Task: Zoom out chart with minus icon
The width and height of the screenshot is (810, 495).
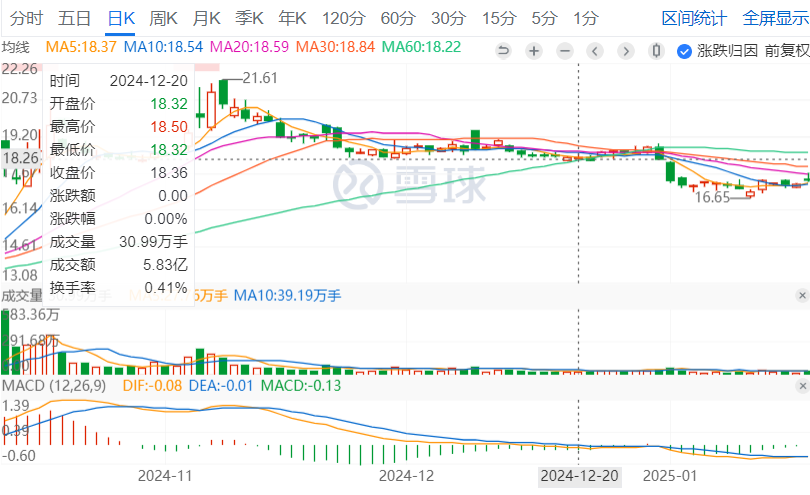Action: (565, 51)
